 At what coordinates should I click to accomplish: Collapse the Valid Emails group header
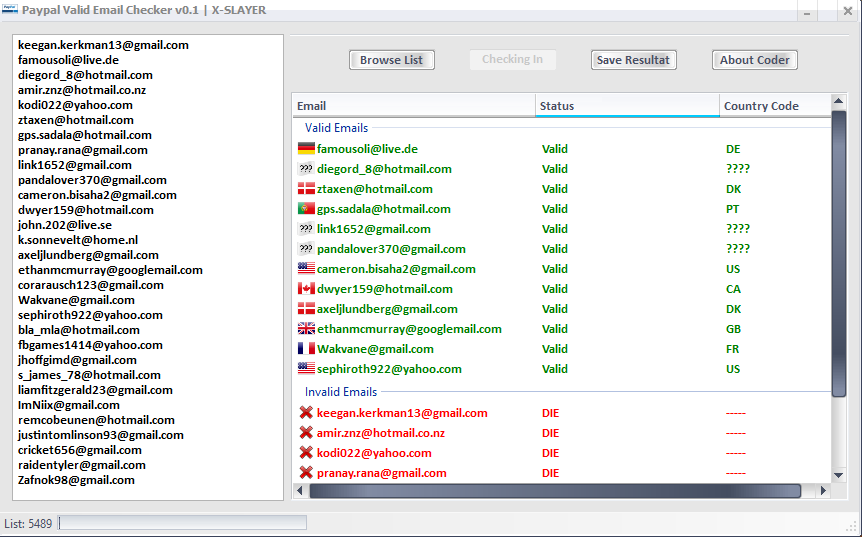pos(336,128)
